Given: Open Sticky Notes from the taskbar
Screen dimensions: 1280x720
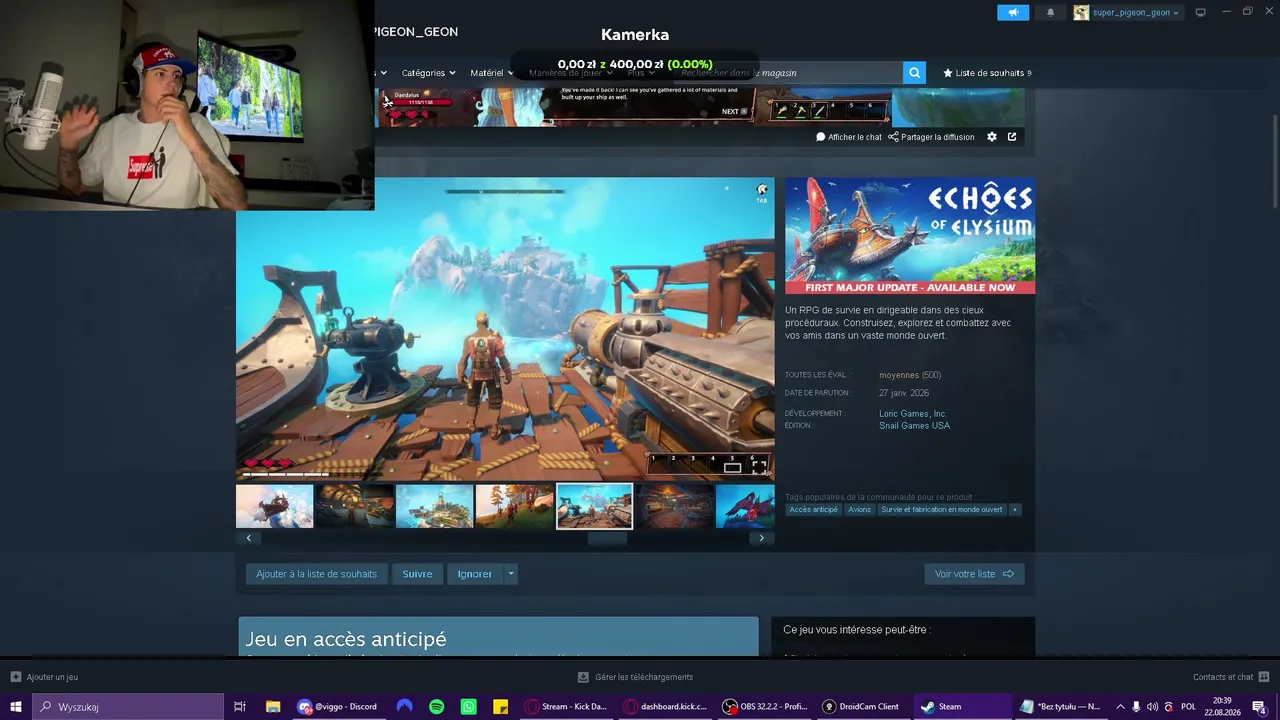Looking at the screenshot, I should 501,707.
